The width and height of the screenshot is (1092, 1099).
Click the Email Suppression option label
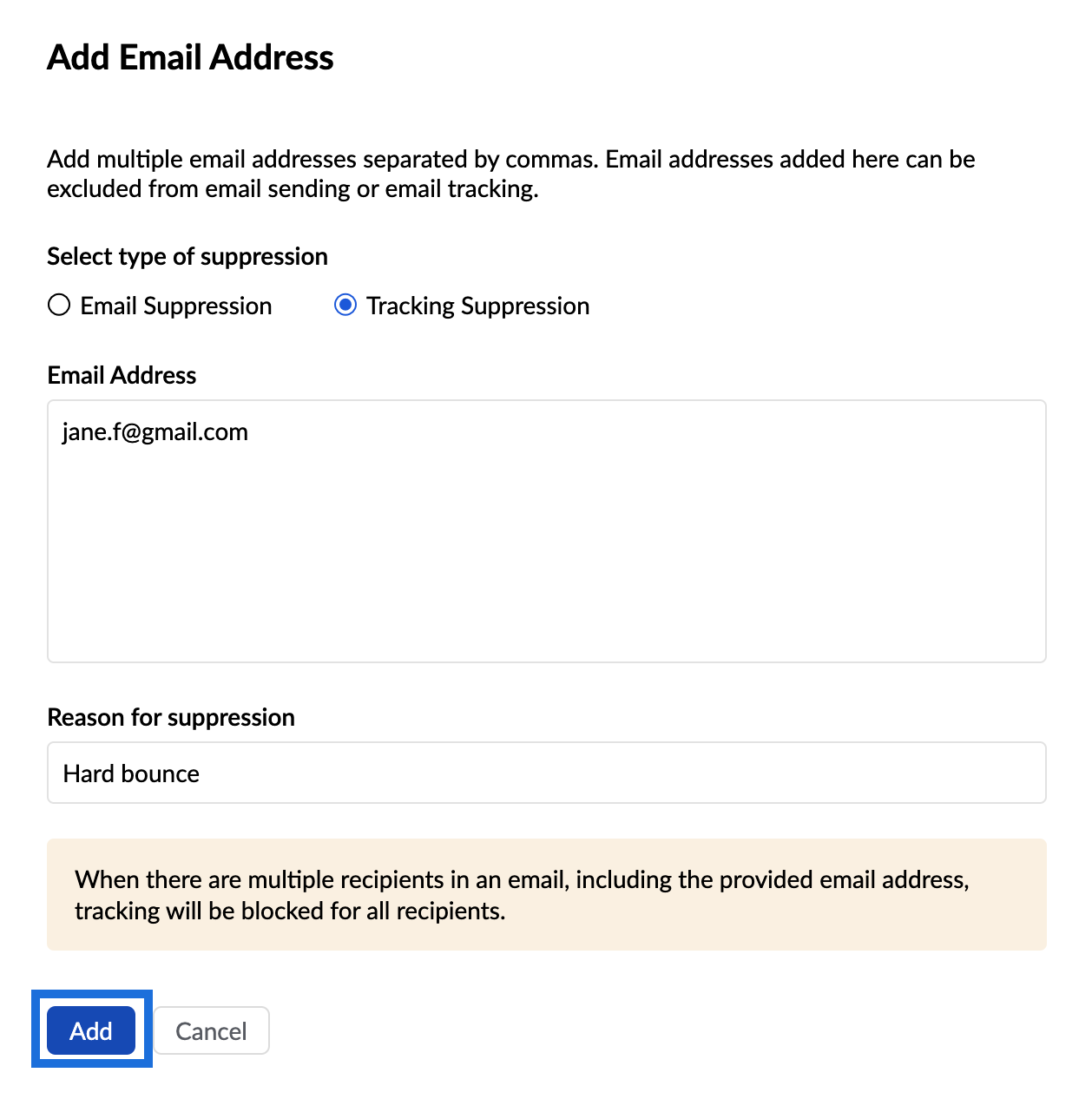pyautogui.click(x=176, y=306)
